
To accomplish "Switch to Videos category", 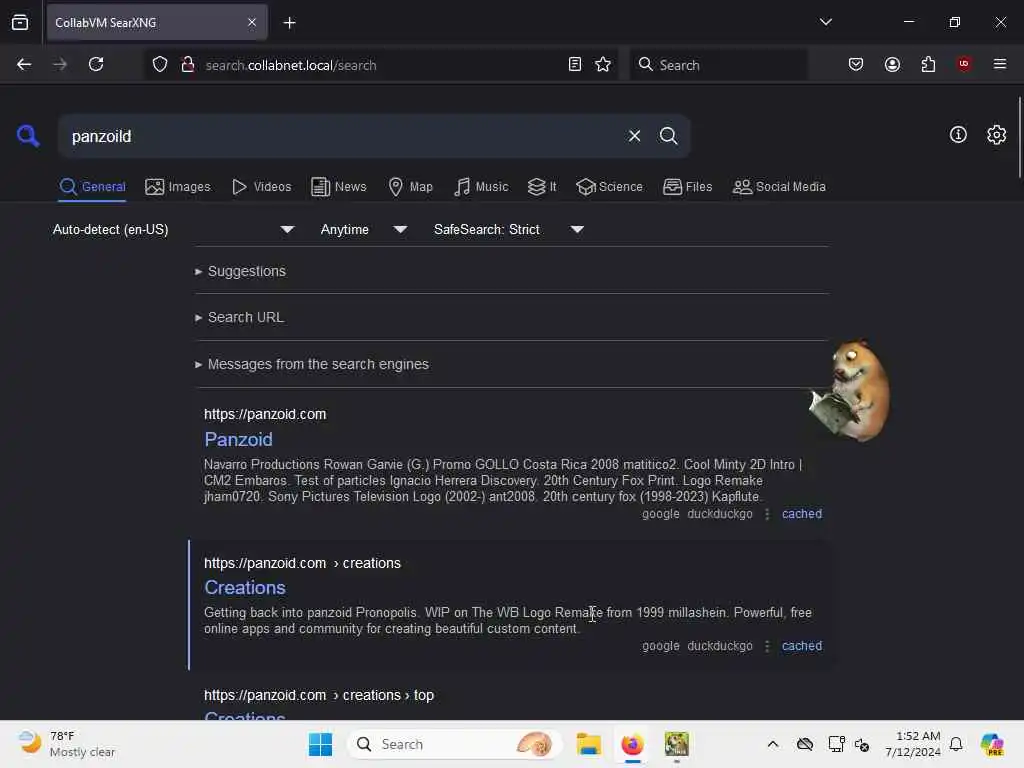I will [261, 187].
